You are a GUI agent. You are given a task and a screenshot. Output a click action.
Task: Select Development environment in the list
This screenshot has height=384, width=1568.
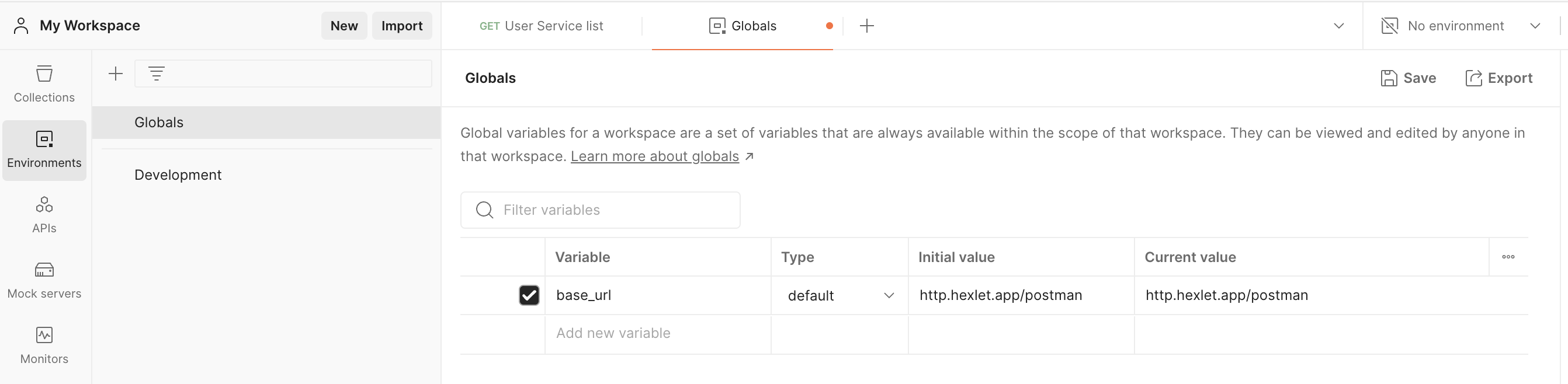click(x=178, y=175)
